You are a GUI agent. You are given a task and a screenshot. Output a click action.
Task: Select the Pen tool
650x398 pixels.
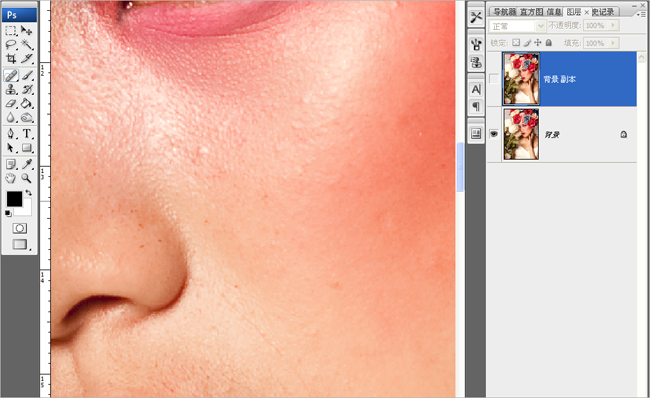pyautogui.click(x=11, y=133)
